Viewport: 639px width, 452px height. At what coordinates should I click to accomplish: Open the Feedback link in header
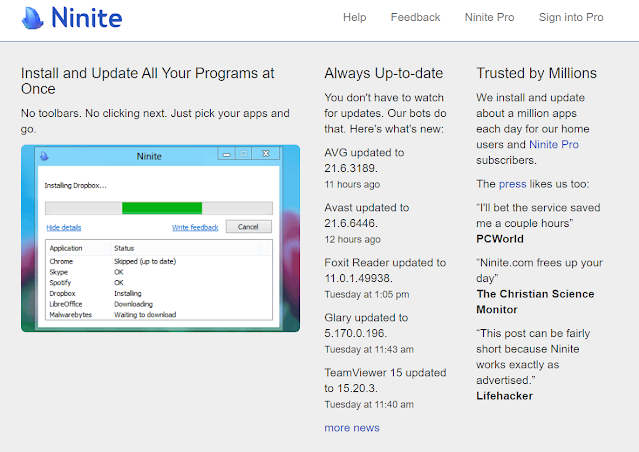pos(415,17)
